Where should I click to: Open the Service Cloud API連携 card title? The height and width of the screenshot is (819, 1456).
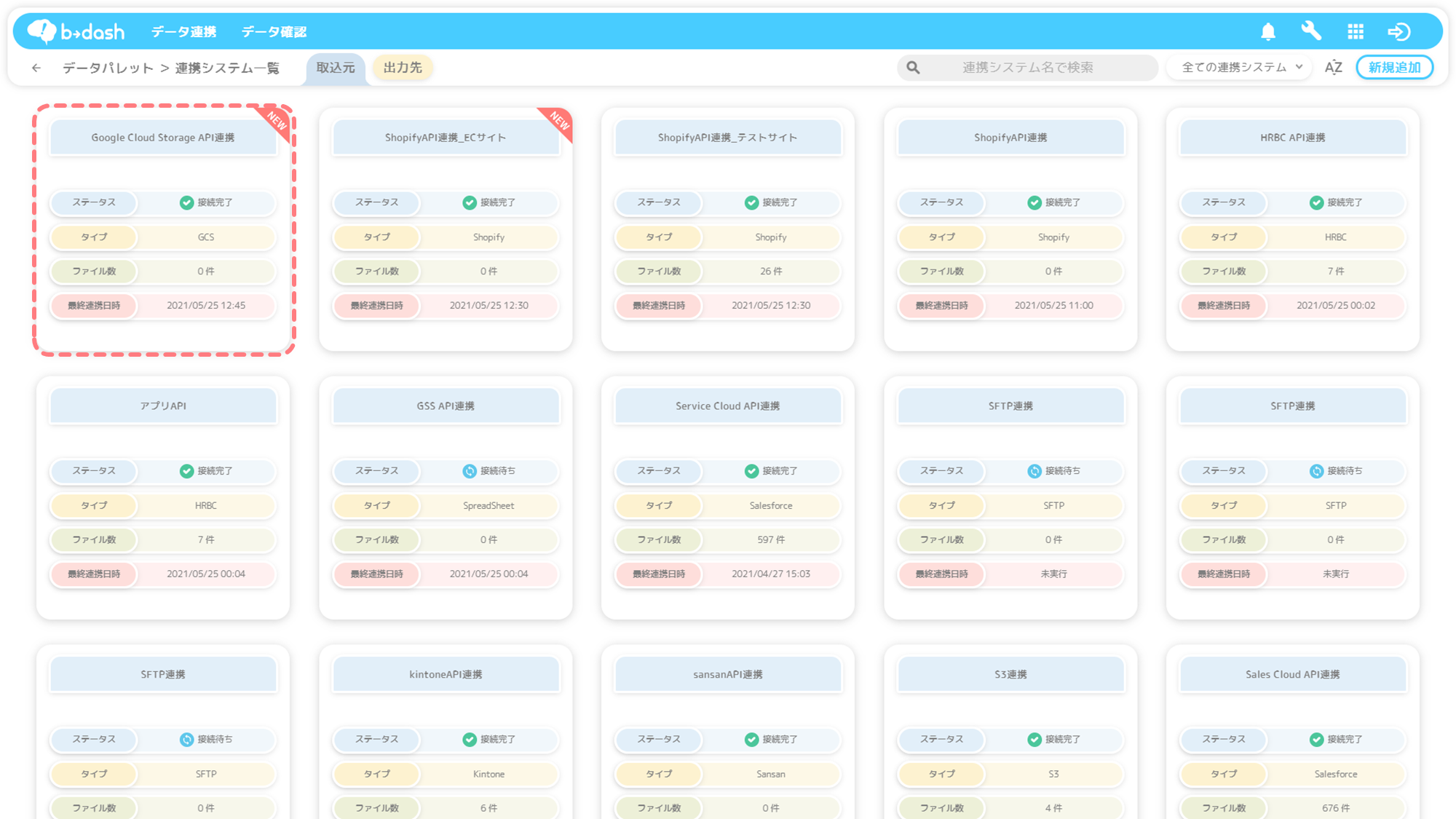click(x=728, y=406)
